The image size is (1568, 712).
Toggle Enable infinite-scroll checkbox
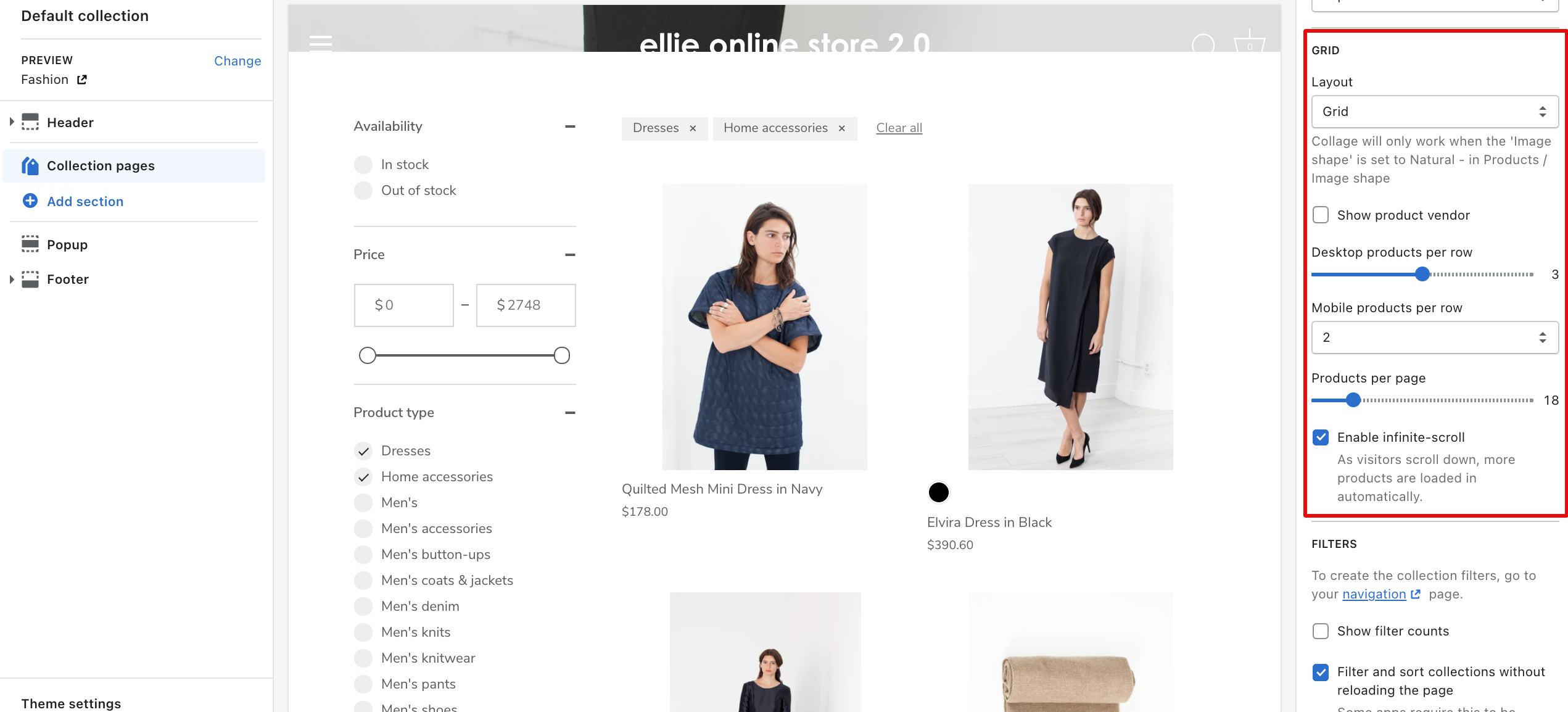pos(1321,437)
